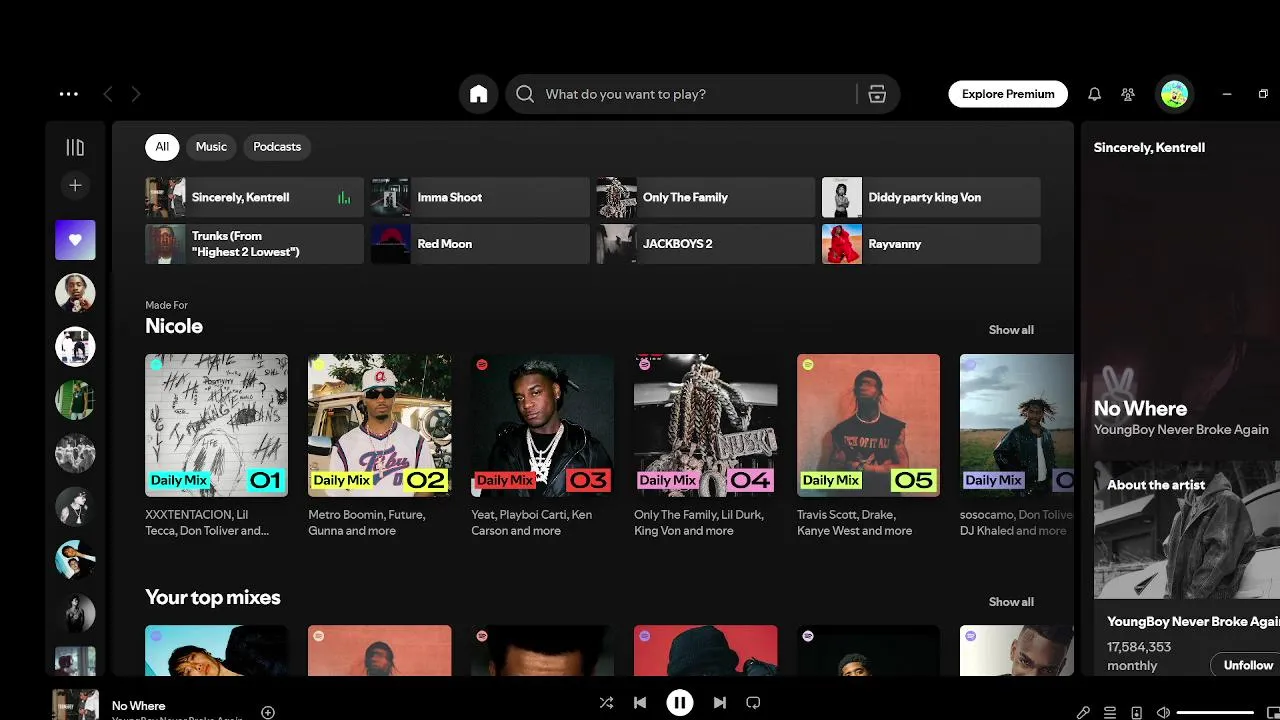Open the three-dot app menu
Screen dimensions: 1280x720
[69, 94]
